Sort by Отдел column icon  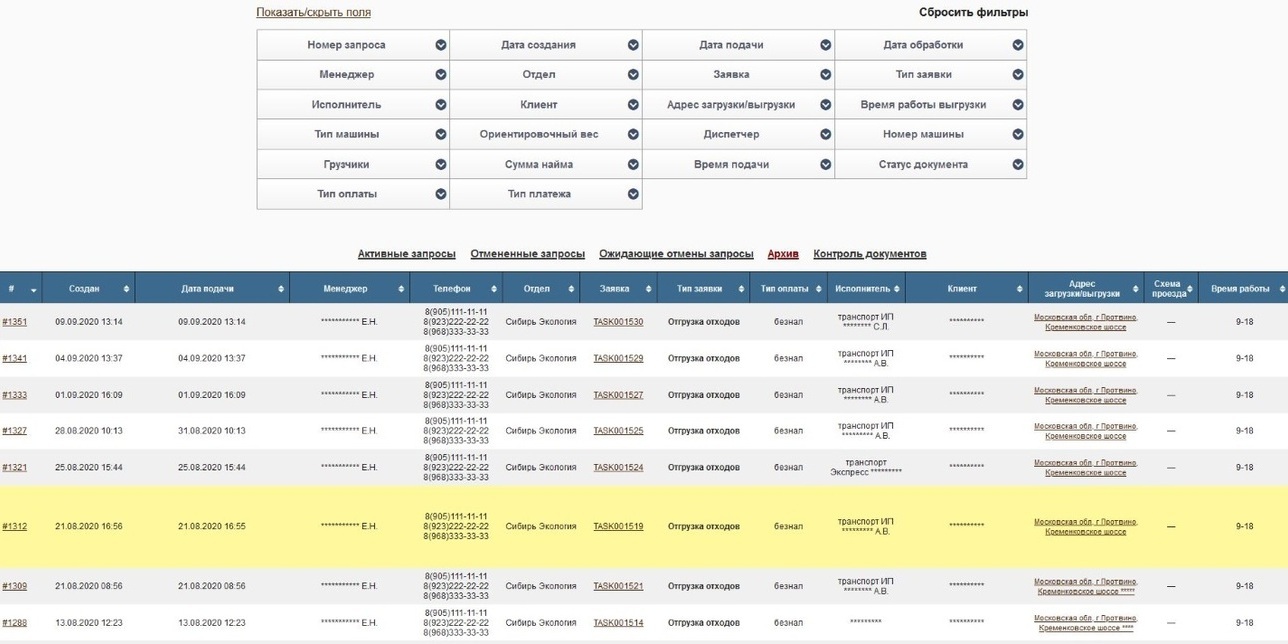pyautogui.click(x=571, y=289)
